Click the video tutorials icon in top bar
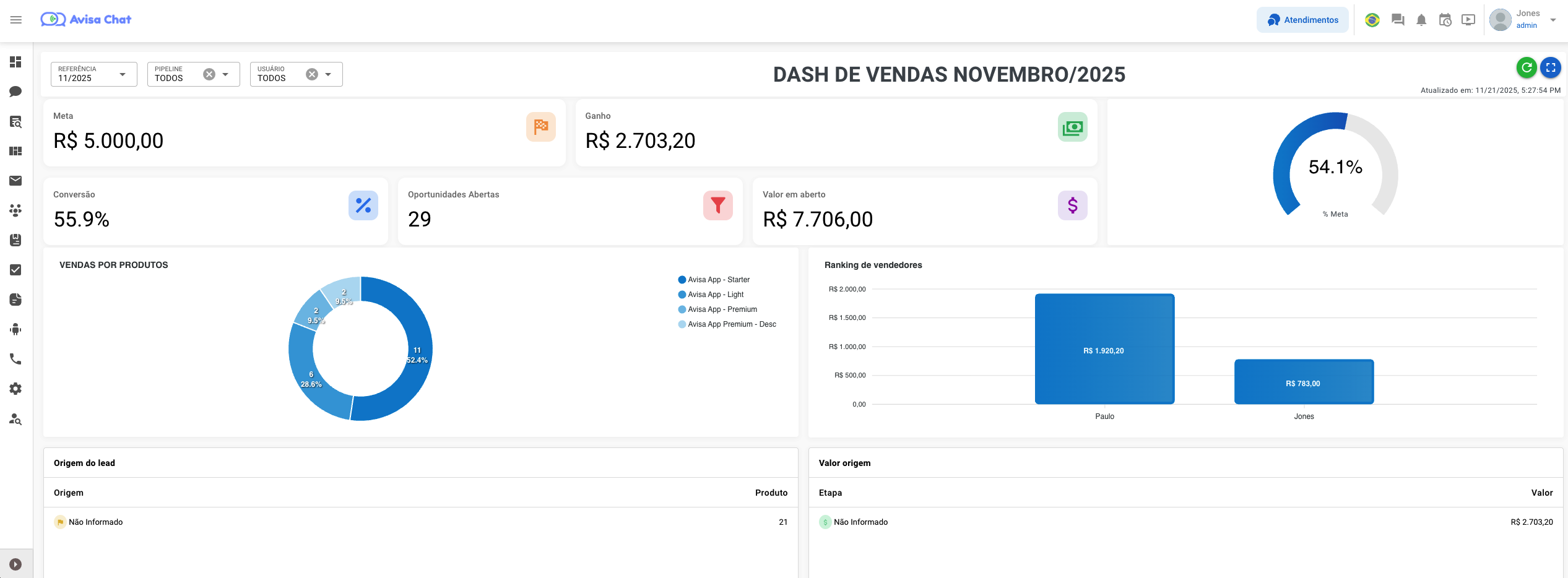Screen dimensions: 1568x578 [x=1470, y=20]
